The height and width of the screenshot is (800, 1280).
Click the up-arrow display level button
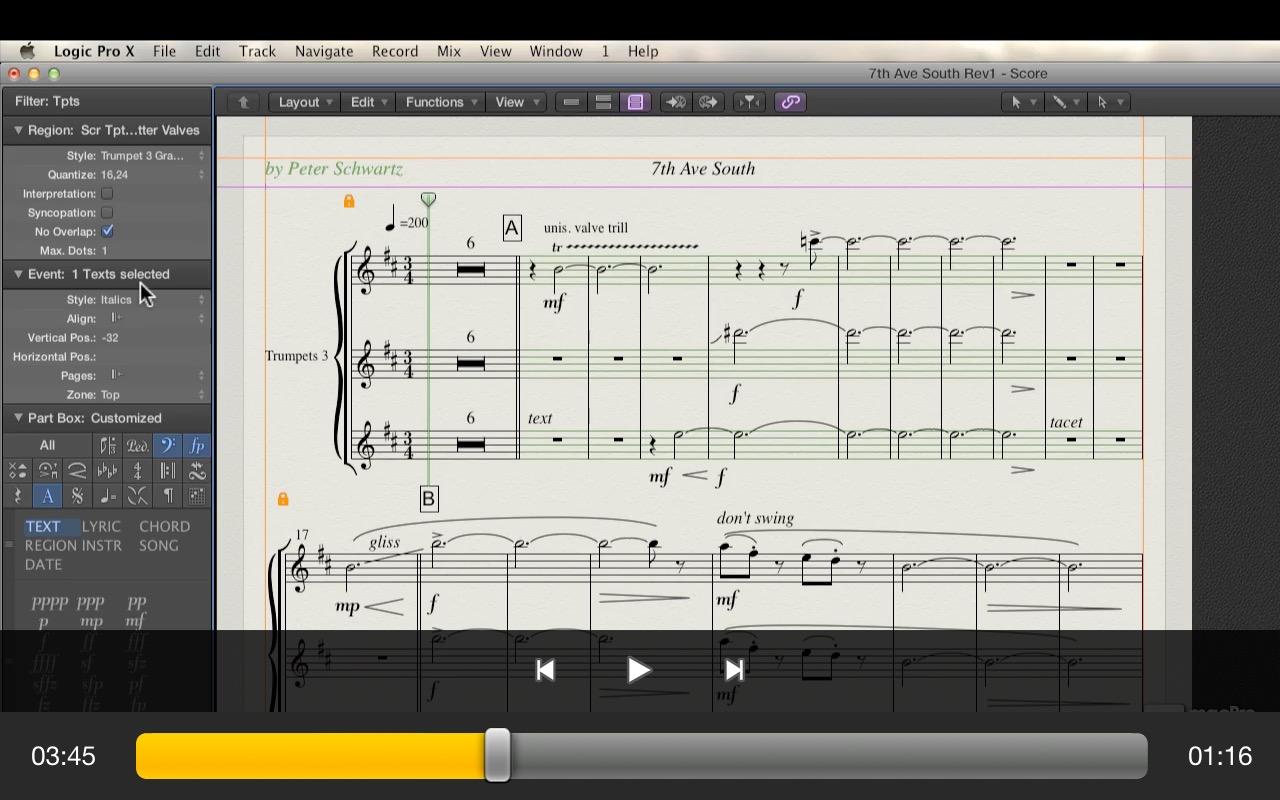tap(243, 102)
